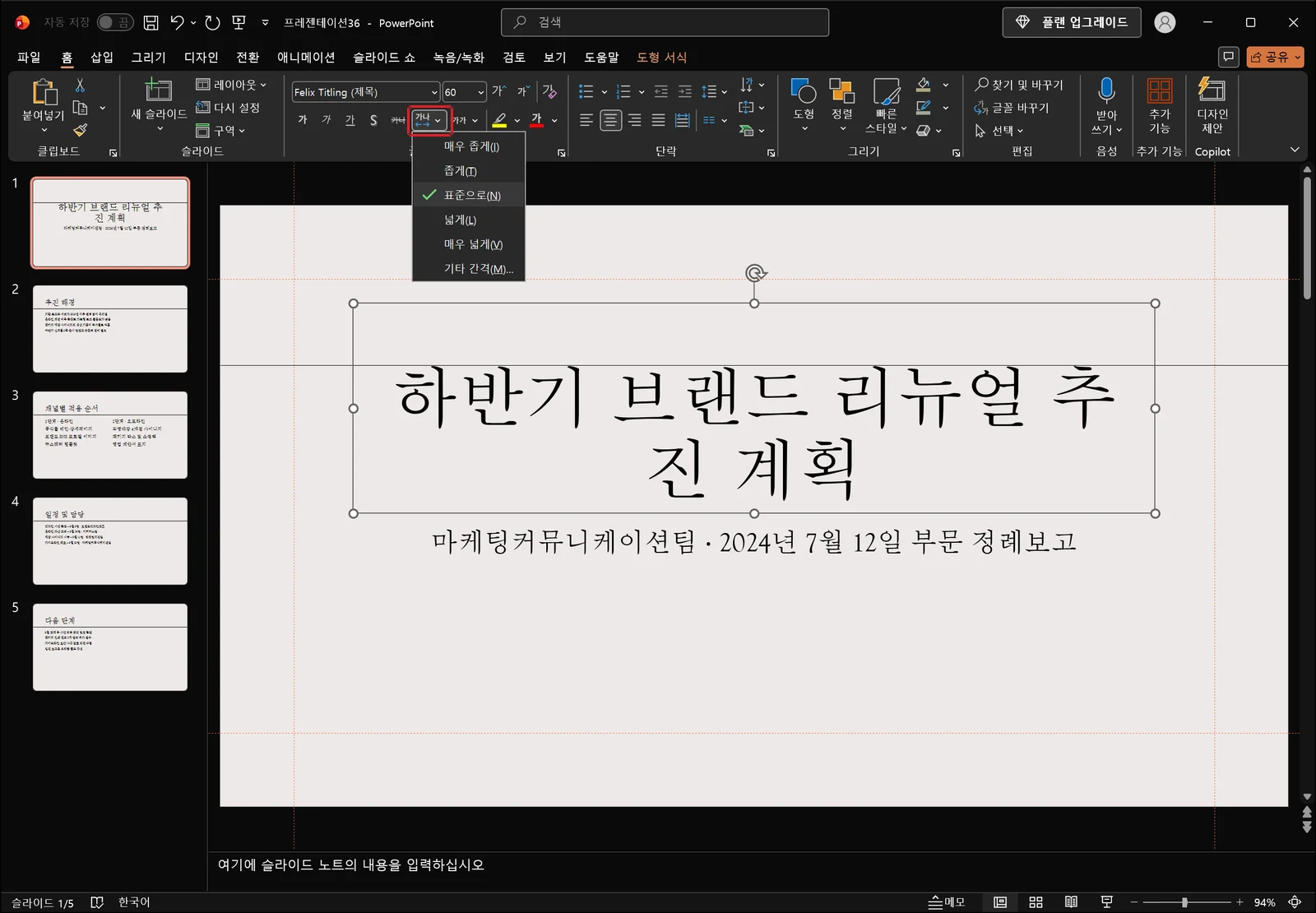Choose Very Tight (매우 좁게) spacing

tap(469, 146)
